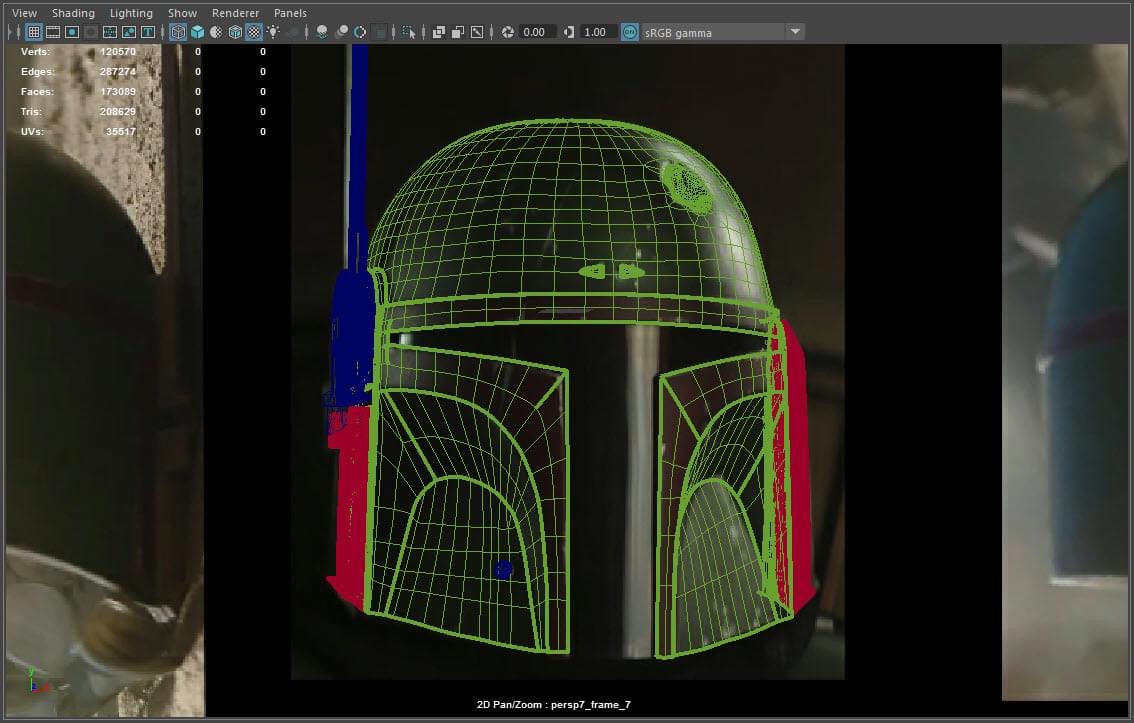Click the use all lights bulb icon
The image size is (1134, 723).
pos(273,32)
